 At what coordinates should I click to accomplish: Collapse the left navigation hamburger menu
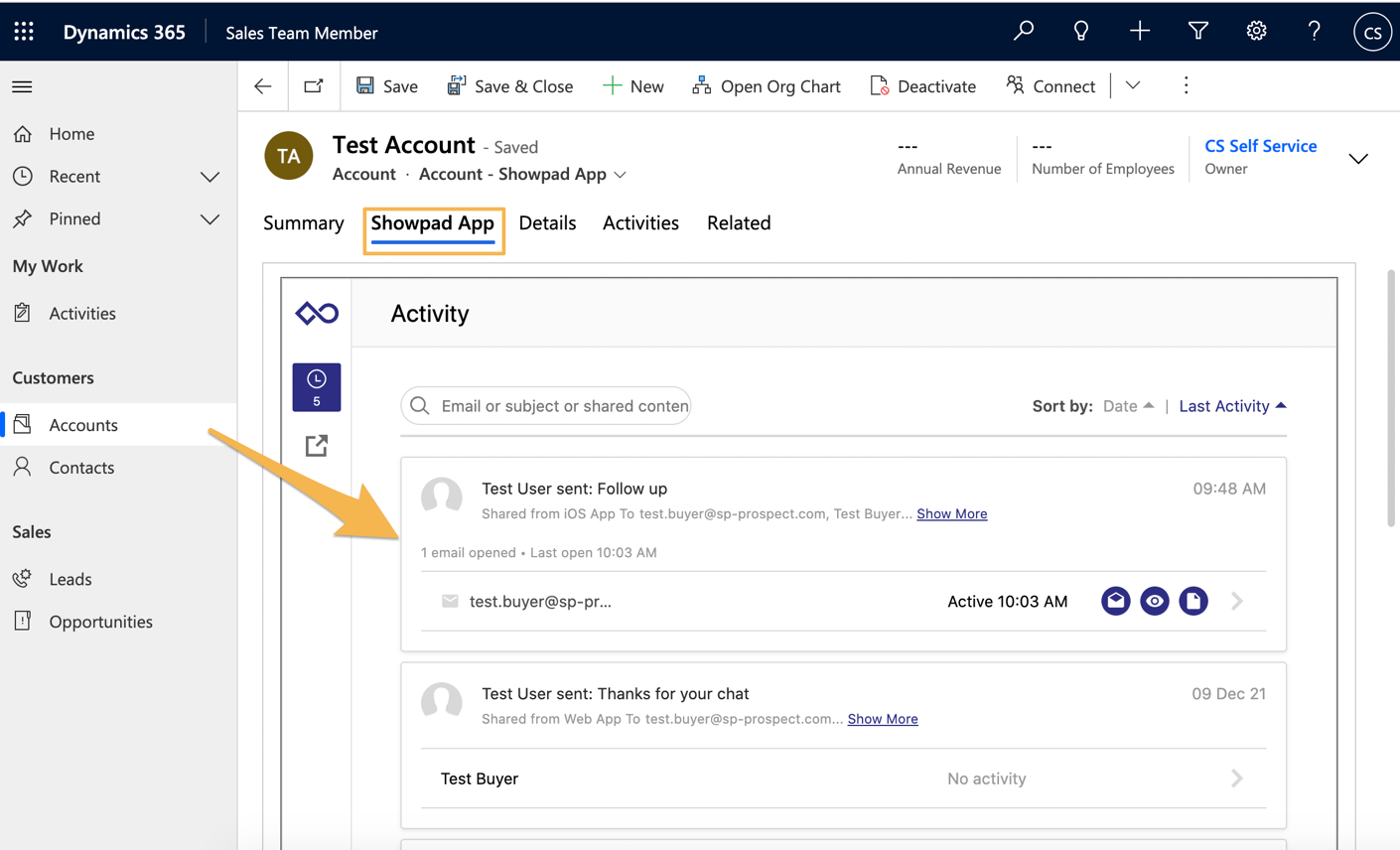pyautogui.click(x=22, y=87)
